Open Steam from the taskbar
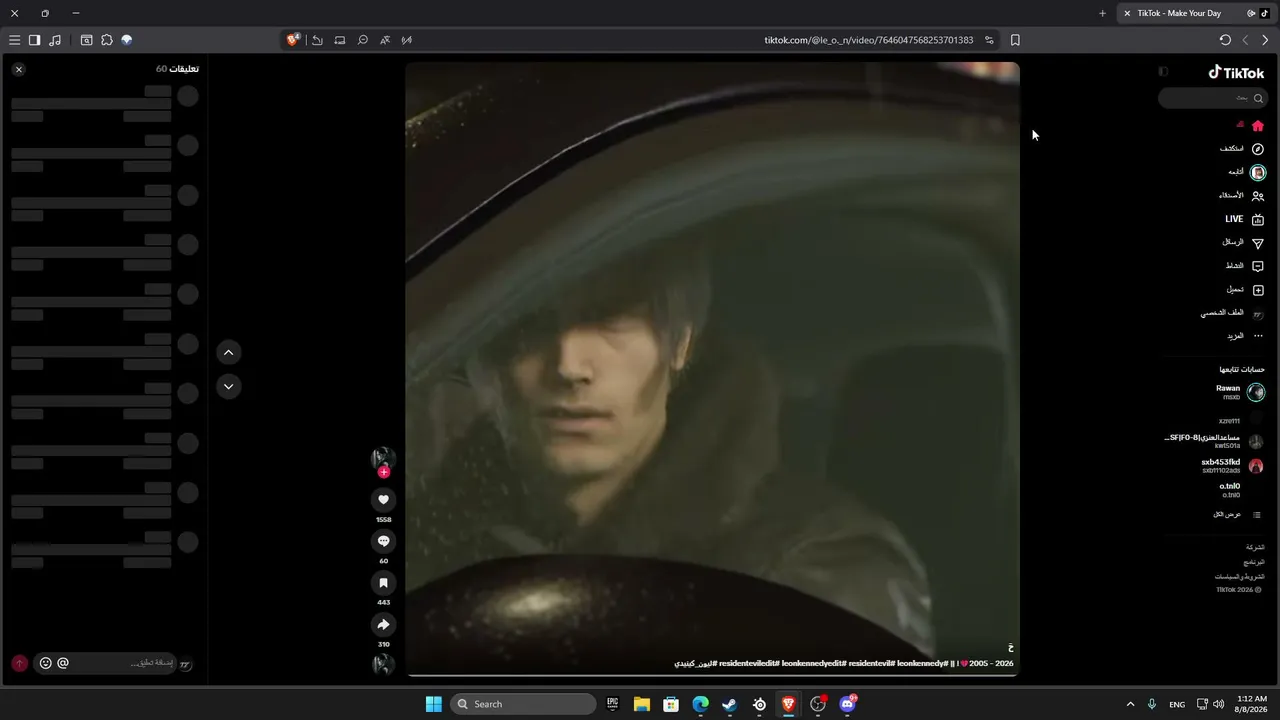 click(x=730, y=704)
